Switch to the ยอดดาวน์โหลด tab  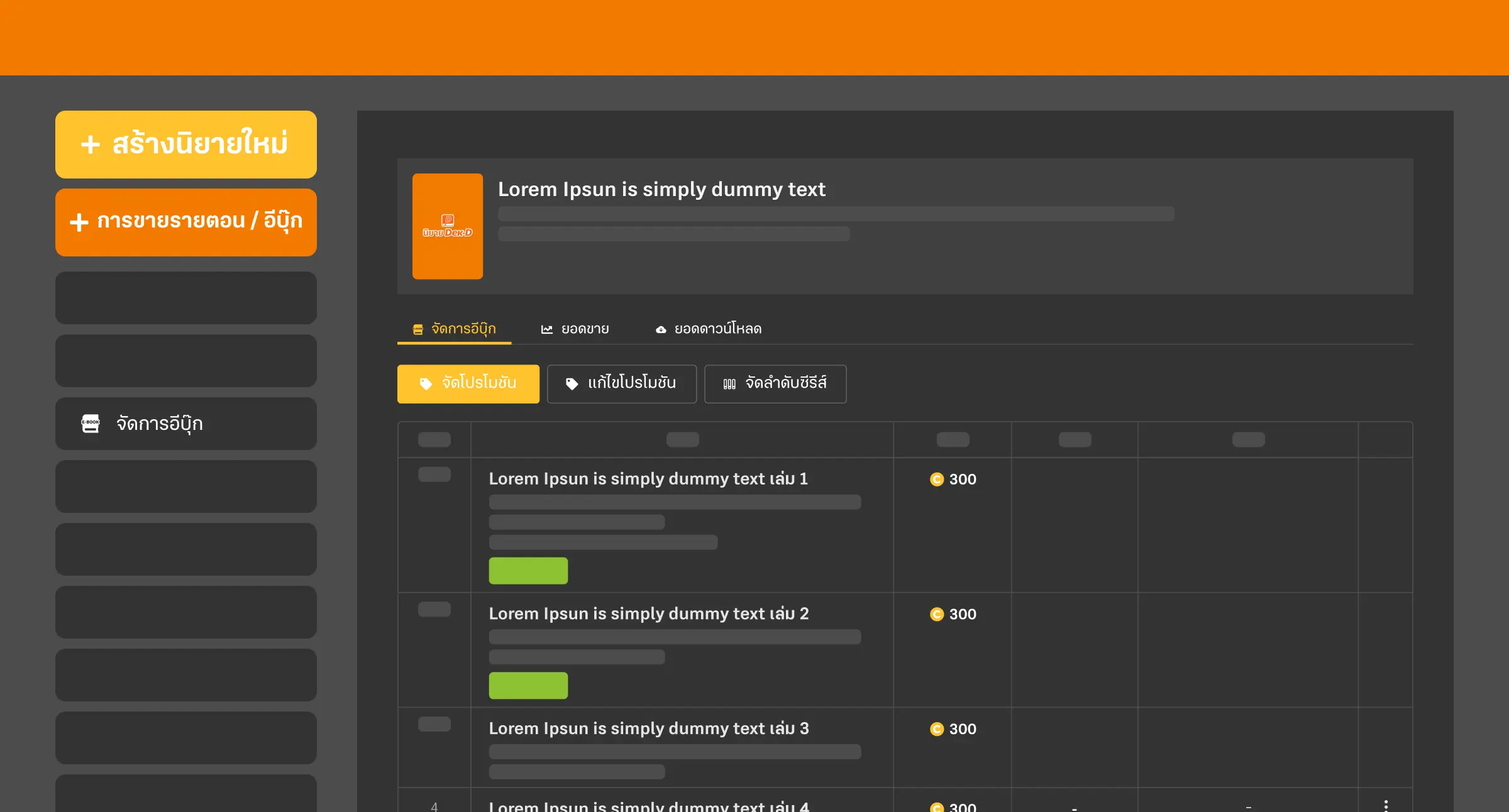(708, 329)
